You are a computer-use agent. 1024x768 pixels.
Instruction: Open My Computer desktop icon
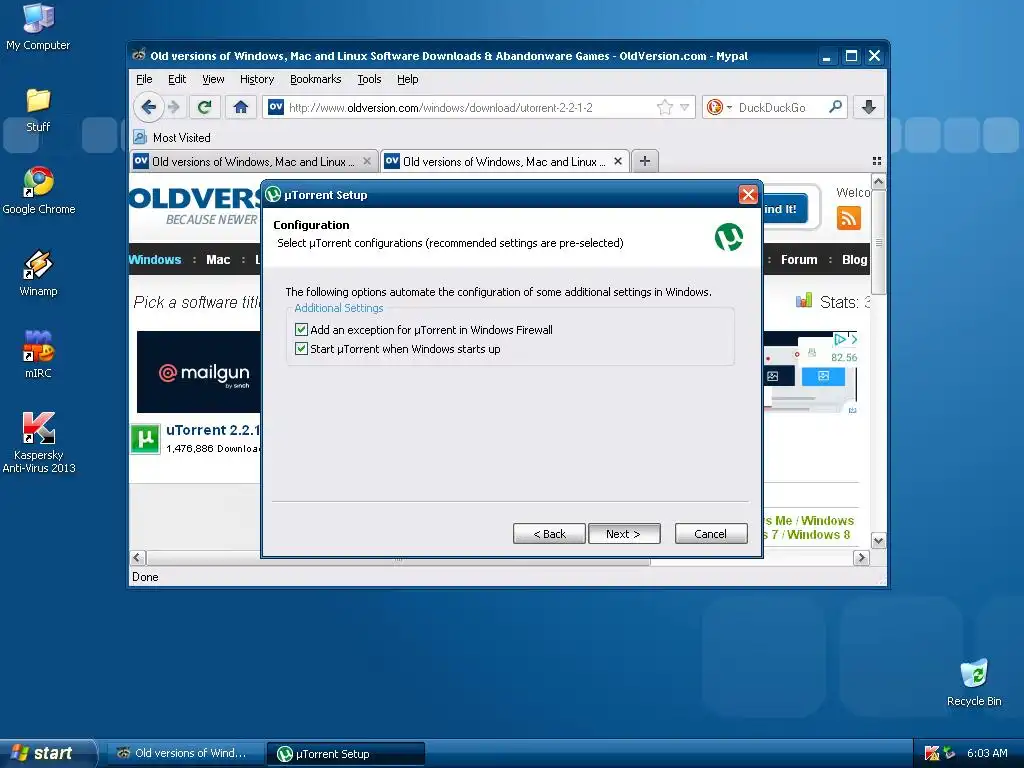38,26
